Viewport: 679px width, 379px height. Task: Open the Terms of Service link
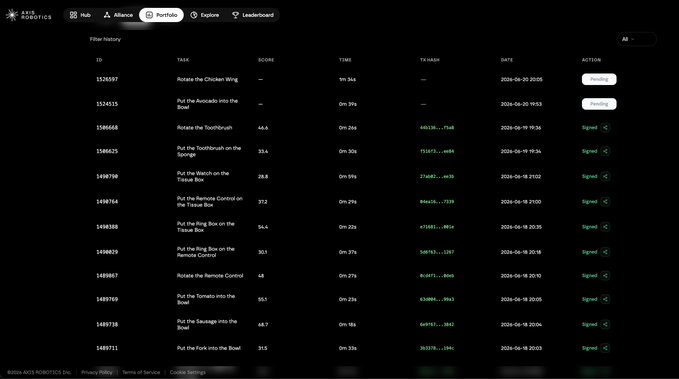pos(141,372)
